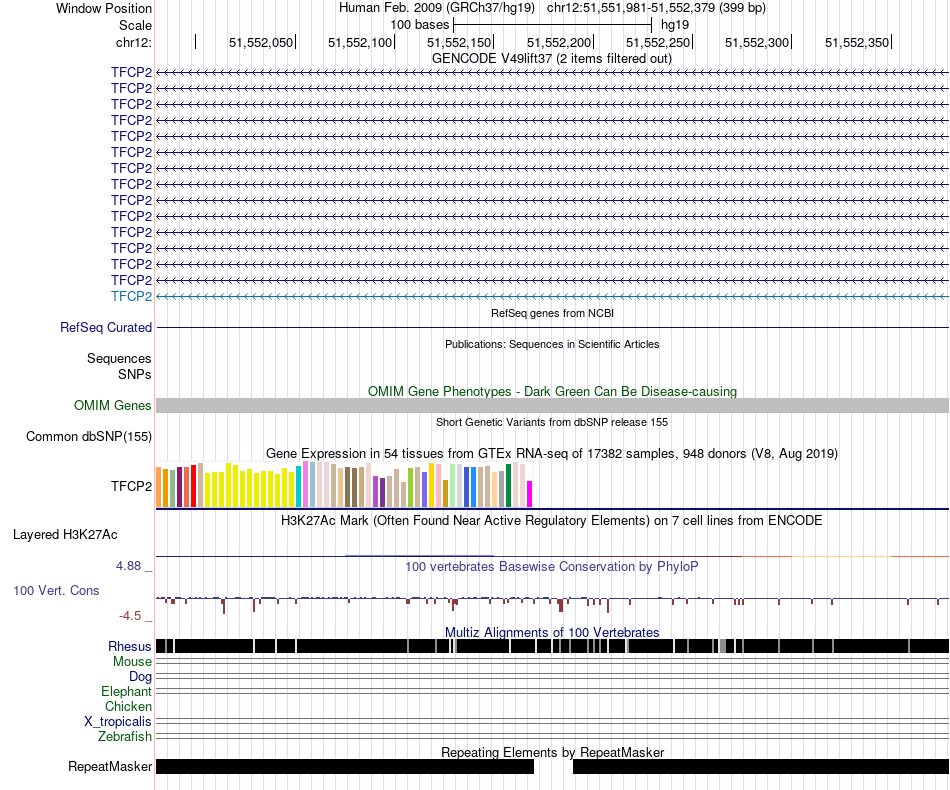Screen dimensions: 950x790
Task: Click the chr12: ruler label
Action: click(134, 42)
